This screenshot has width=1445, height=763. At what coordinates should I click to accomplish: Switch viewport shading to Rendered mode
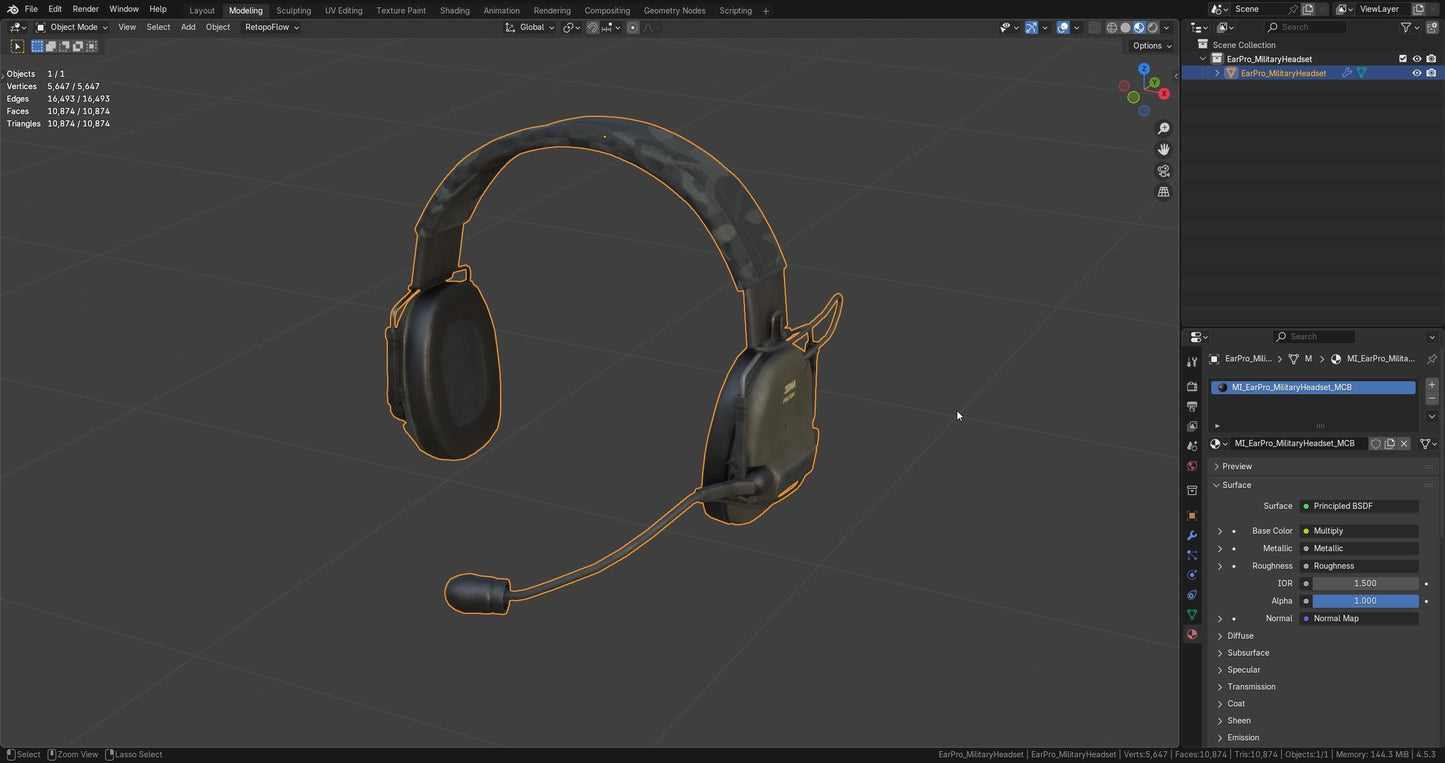coord(1152,27)
